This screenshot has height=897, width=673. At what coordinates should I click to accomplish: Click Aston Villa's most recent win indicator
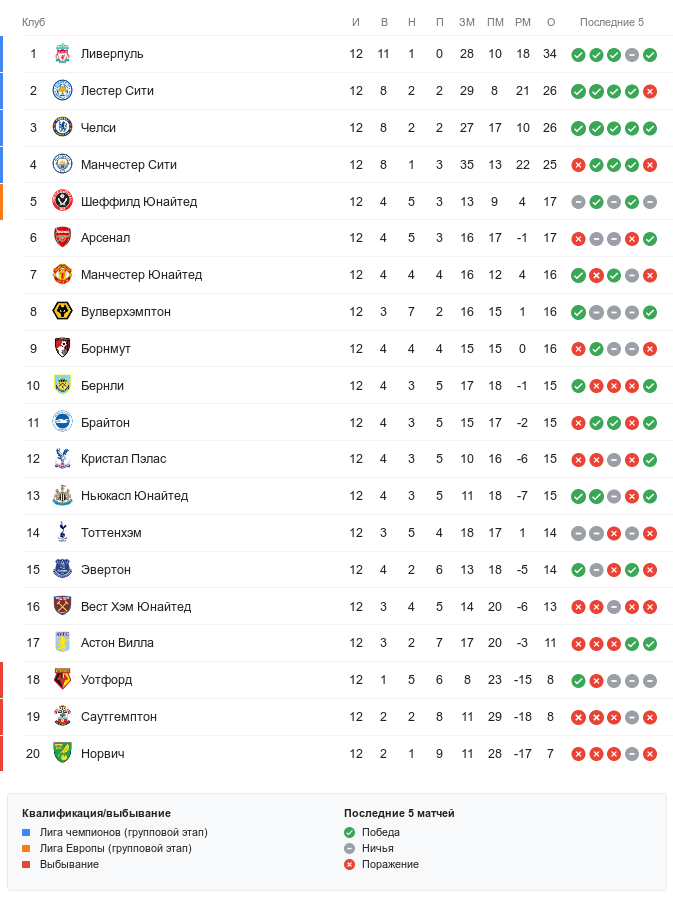(x=650, y=643)
